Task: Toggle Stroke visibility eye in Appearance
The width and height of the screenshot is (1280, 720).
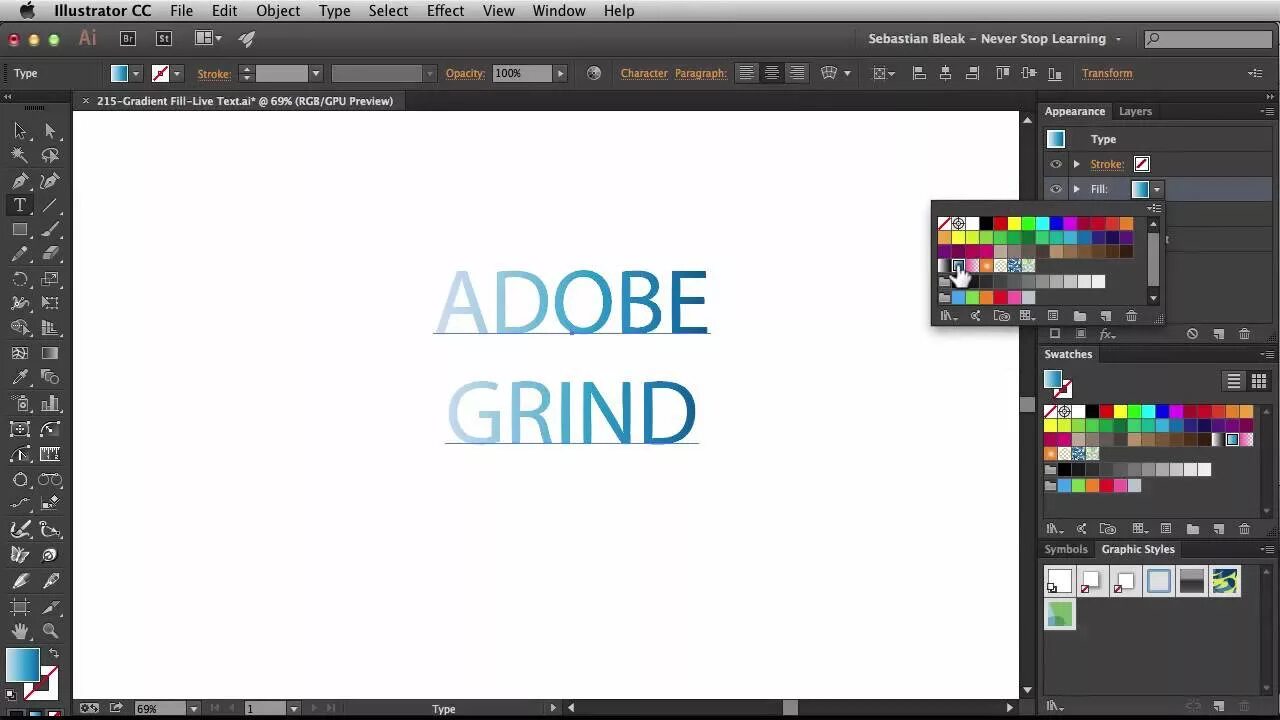Action: tap(1056, 164)
